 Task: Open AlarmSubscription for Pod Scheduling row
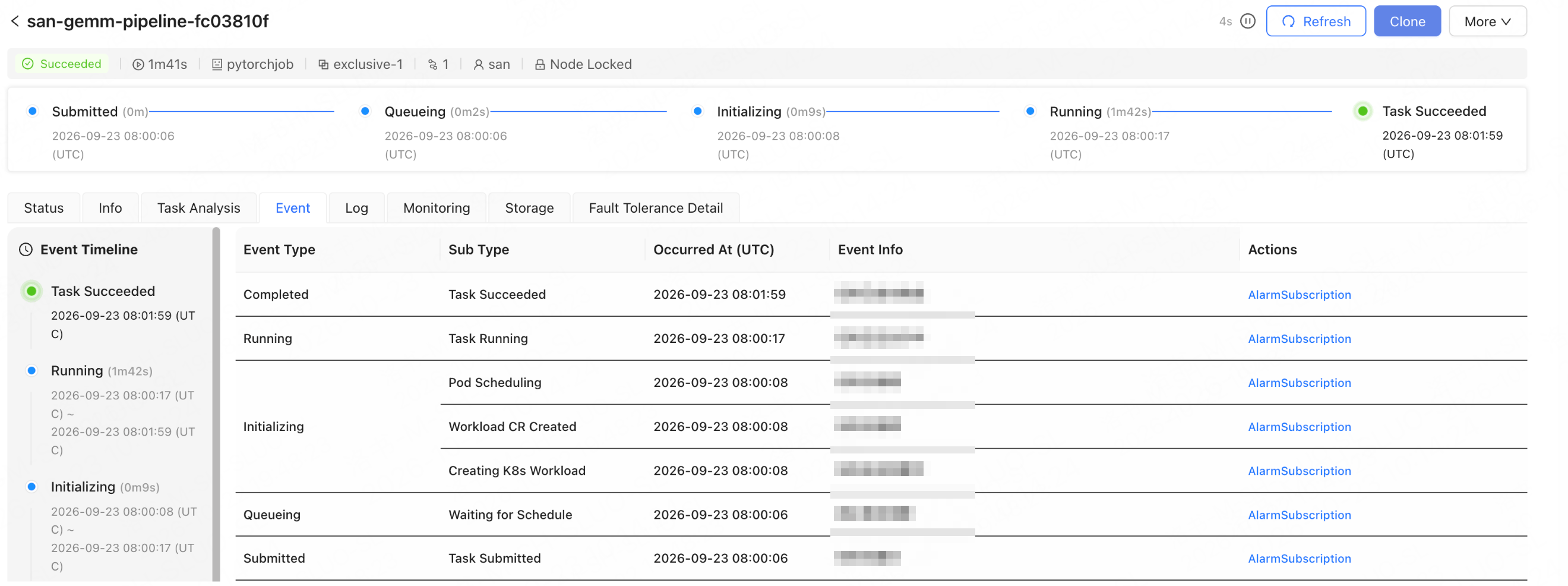coord(1299,383)
